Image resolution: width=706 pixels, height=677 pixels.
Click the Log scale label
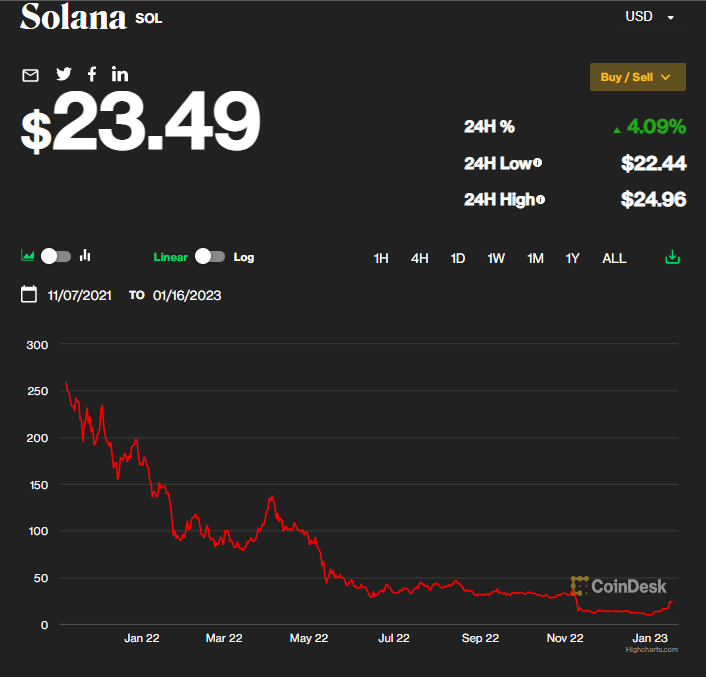coord(244,257)
